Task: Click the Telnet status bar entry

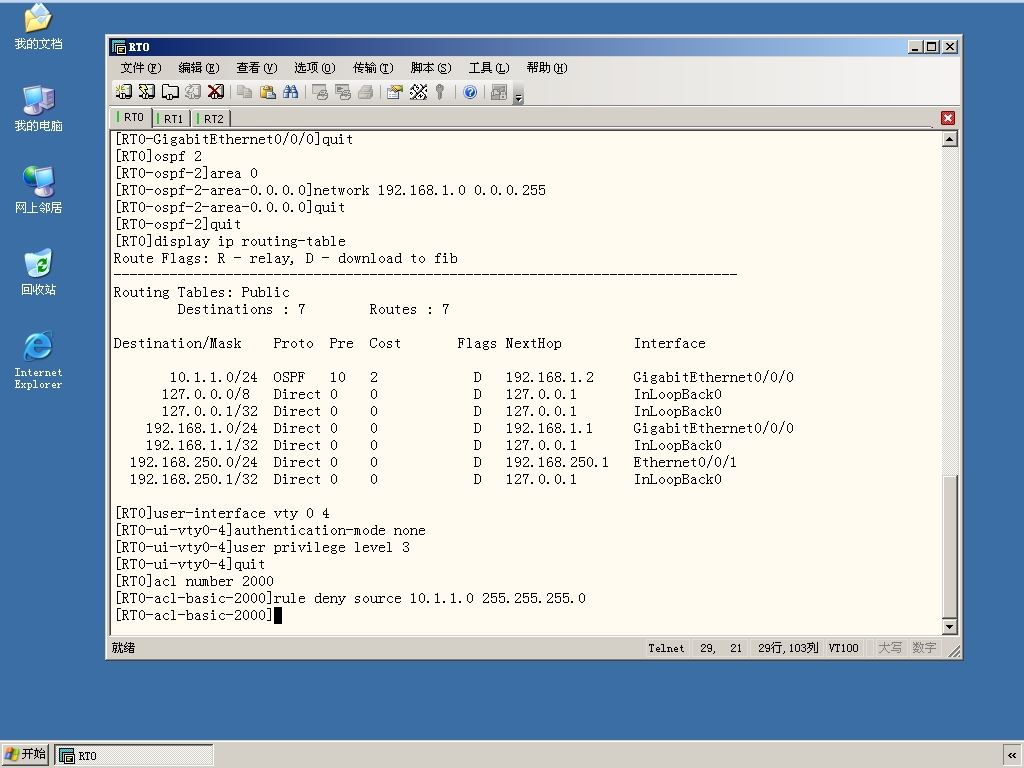Action: coord(666,648)
